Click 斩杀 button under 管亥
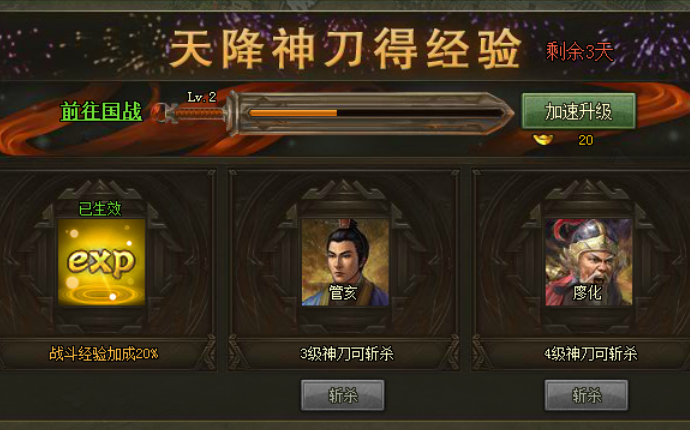The image size is (690, 430). tap(343, 395)
